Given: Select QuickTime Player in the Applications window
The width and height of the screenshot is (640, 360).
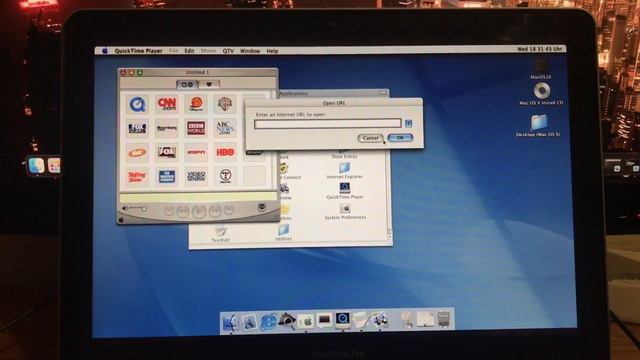Looking at the screenshot, I should [344, 191].
